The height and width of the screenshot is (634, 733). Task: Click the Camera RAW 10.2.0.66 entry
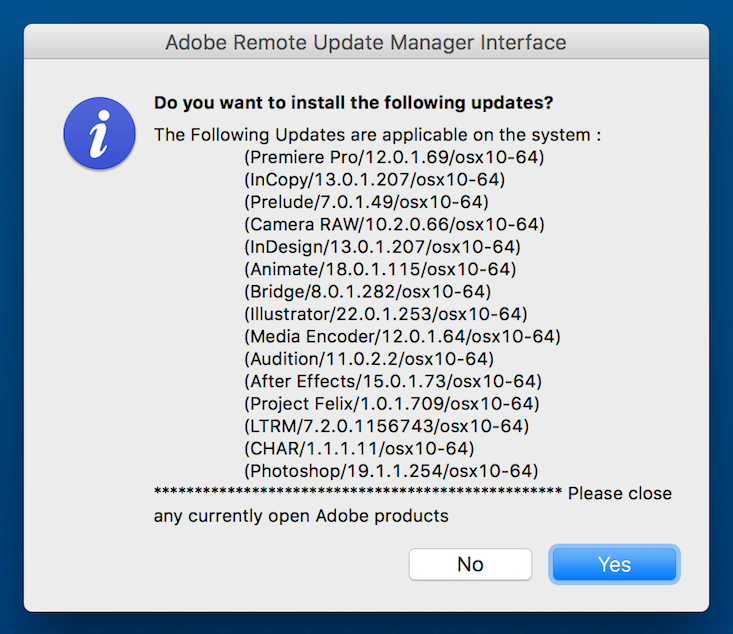(394, 225)
